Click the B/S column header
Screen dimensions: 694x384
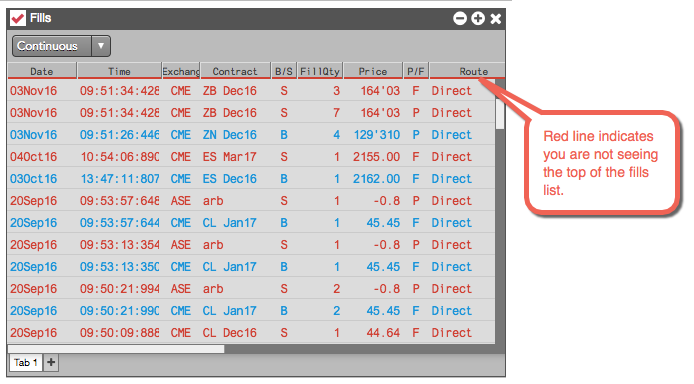[284, 71]
